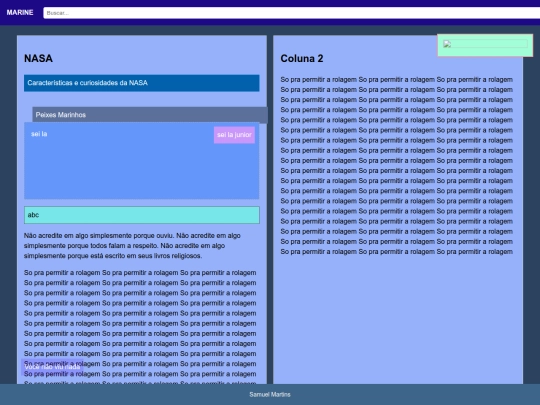Click the broken image icon in green box

coord(447,44)
